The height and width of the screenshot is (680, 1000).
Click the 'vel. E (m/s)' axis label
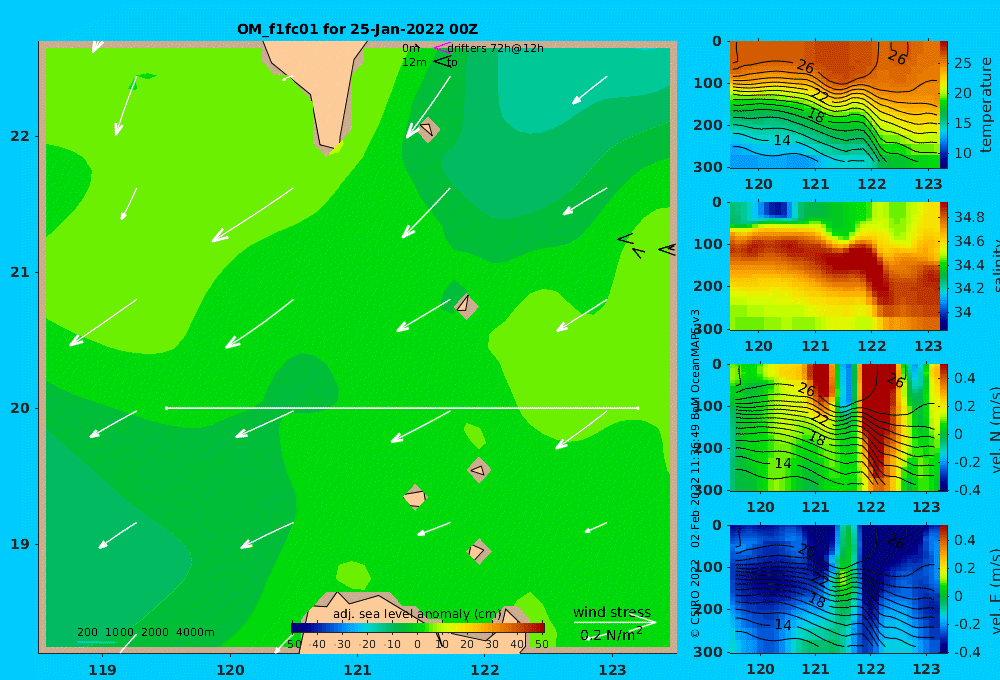995,590
